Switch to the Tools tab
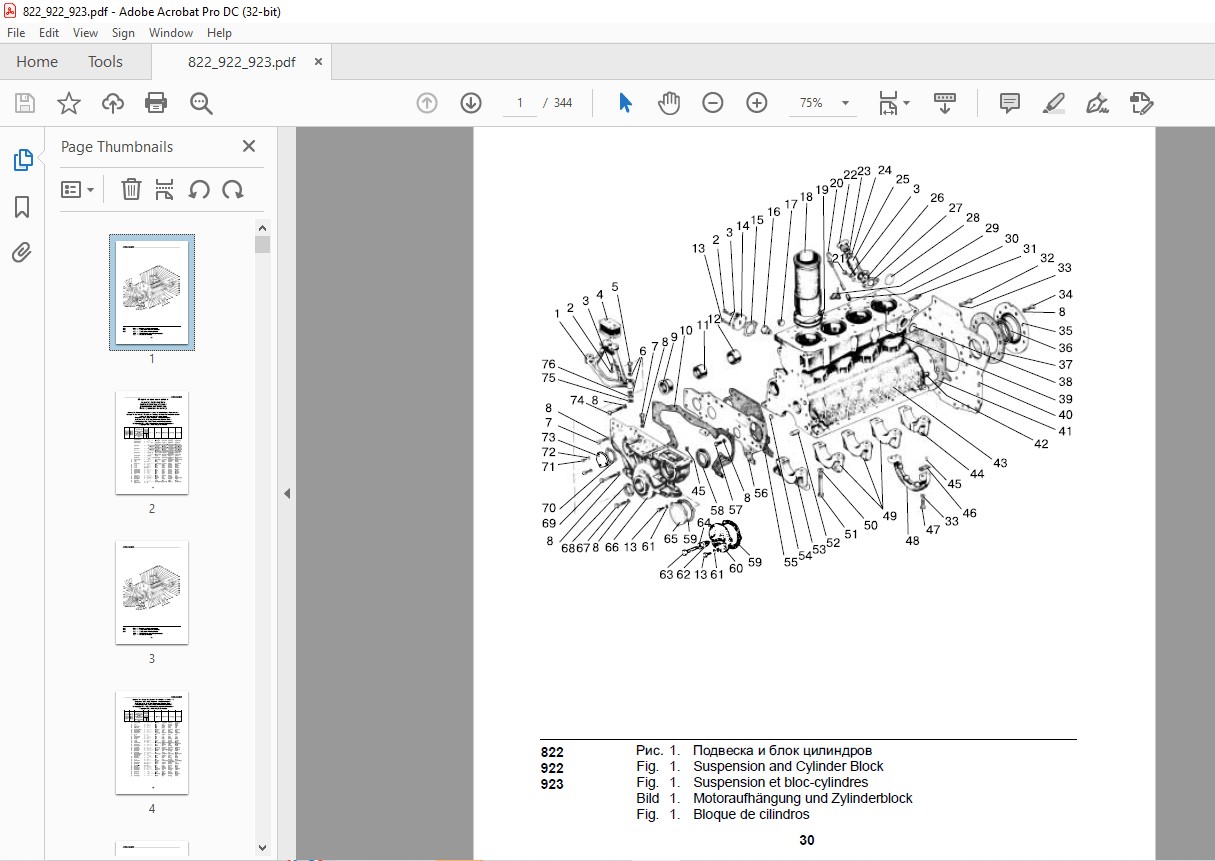 (x=105, y=61)
